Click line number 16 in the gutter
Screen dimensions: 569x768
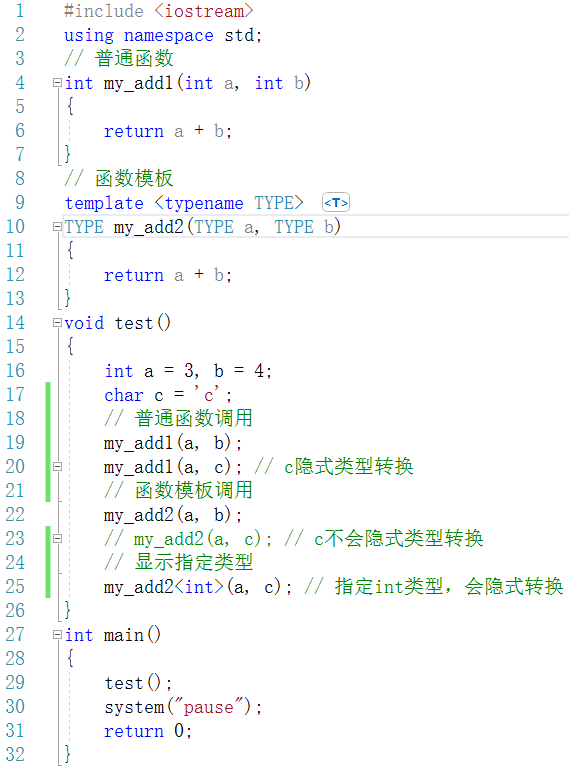pyautogui.click(x=15, y=371)
